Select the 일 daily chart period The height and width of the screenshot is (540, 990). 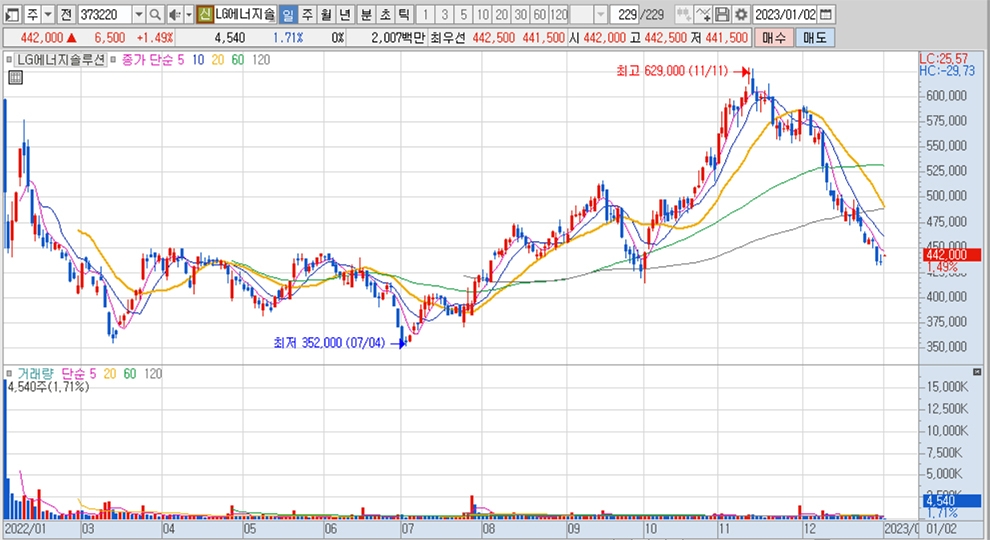288,14
